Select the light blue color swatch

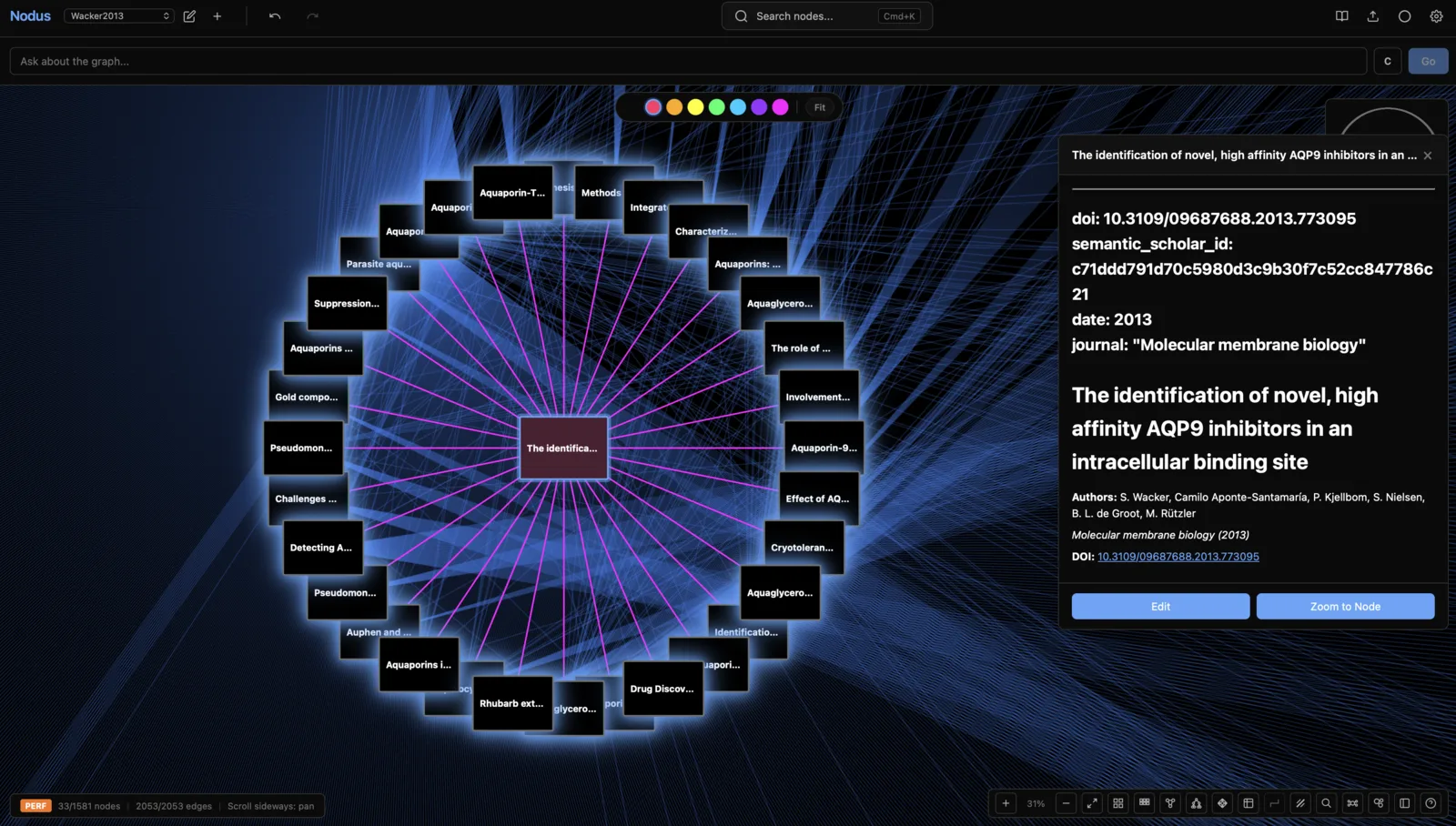(x=738, y=107)
